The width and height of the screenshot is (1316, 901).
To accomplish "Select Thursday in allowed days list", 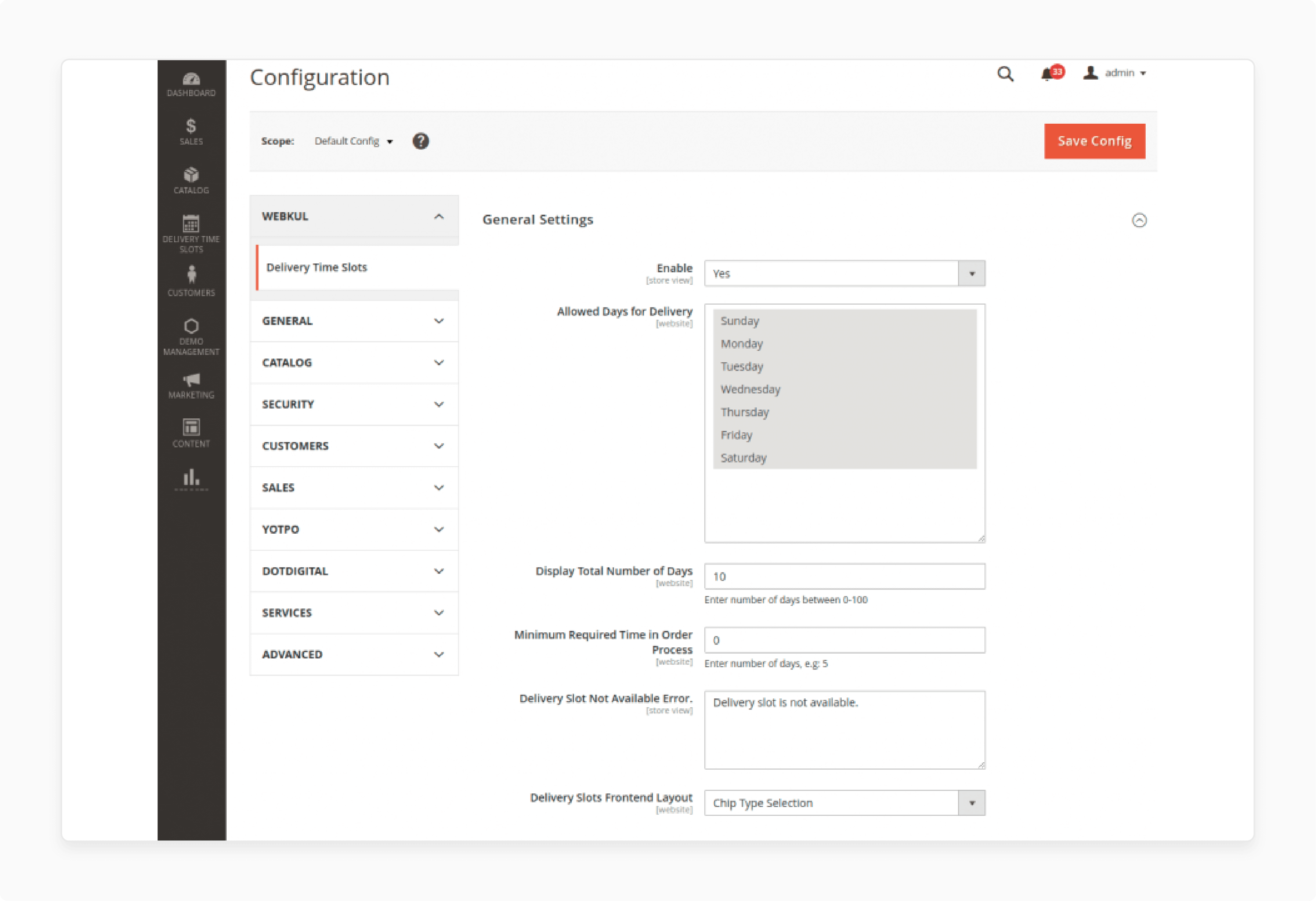I will 844,412.
